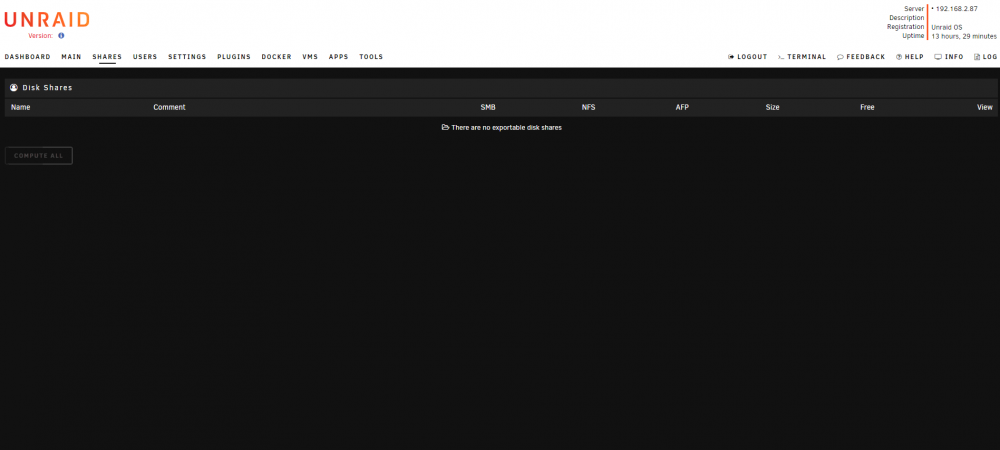Image resolution: width=1000 pixels, height=450 pixels.
Task: Click the uptime value text
Action: 964,36
